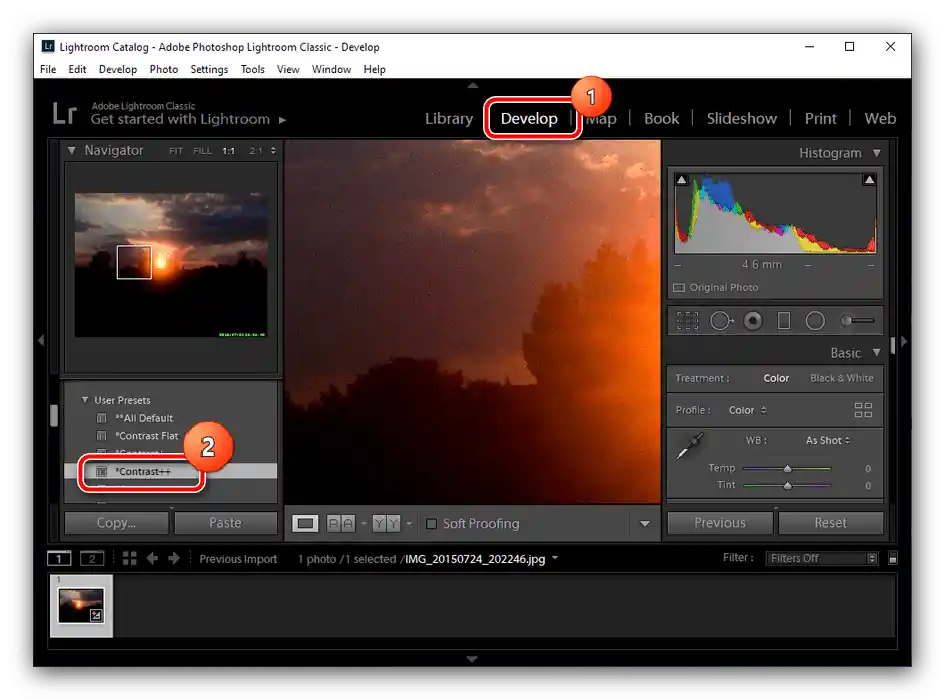Switch to Before/After left-right view
This screenshot has height=700, width=945.
pyautogui.click(x=341, y=523)
